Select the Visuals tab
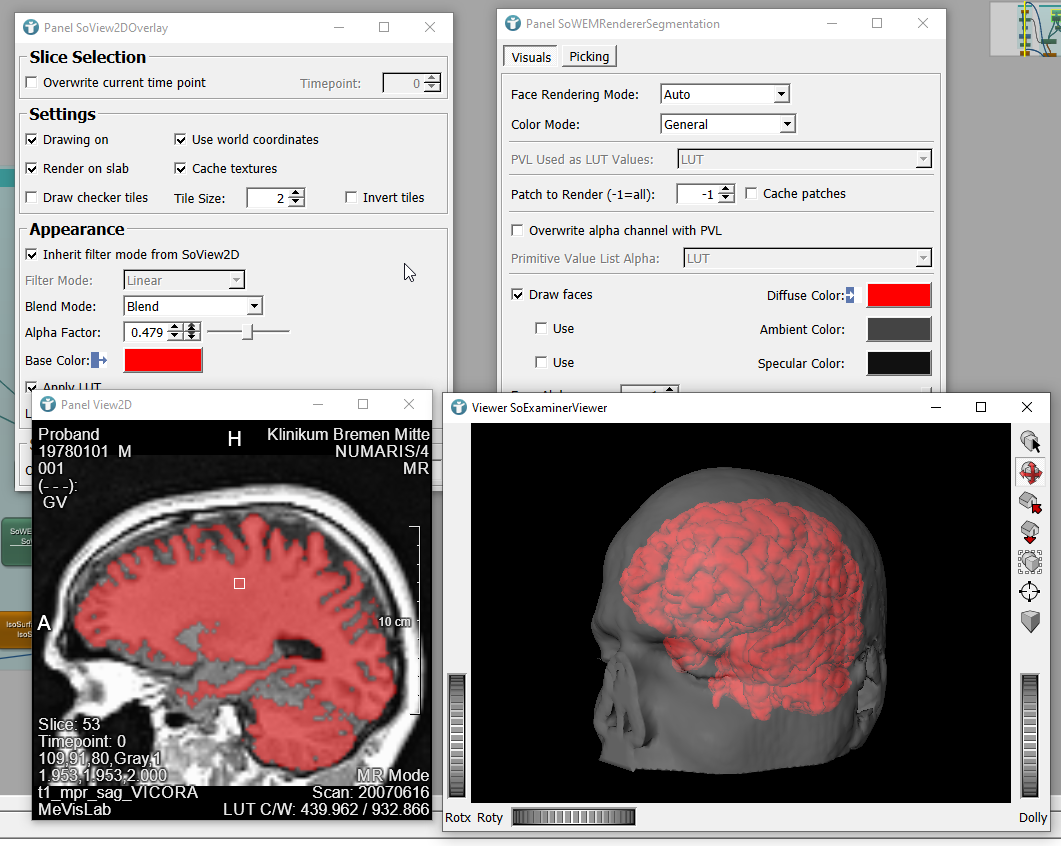 (x=531, y=57)
